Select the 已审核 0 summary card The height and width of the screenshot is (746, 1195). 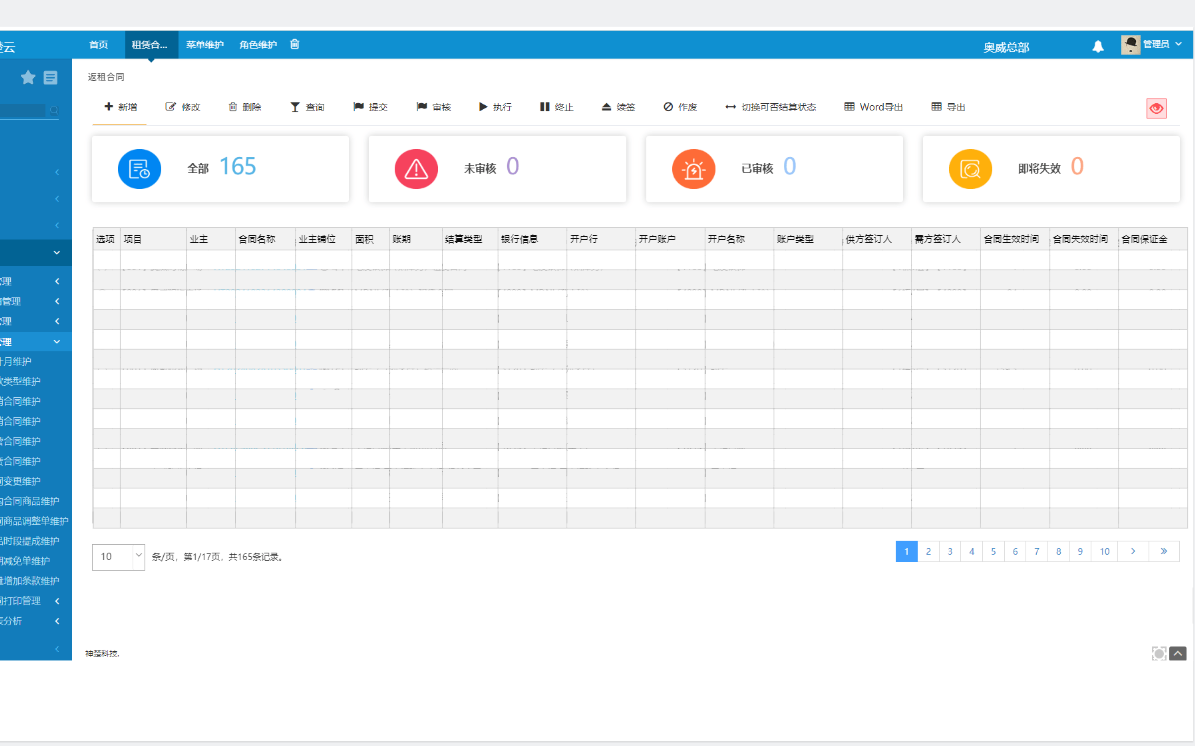tap(774, 169)
